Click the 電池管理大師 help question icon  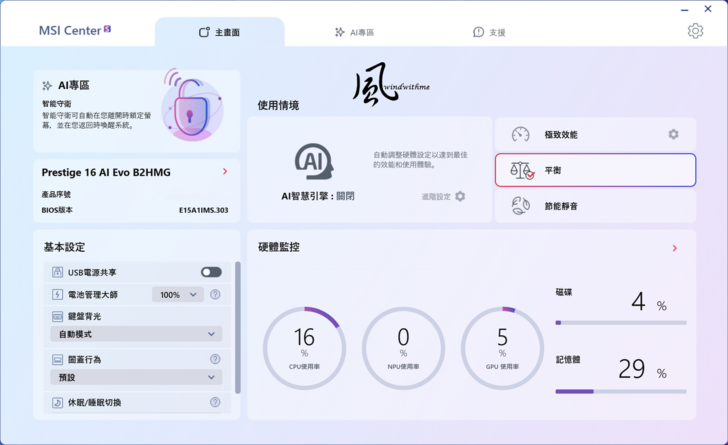(x=215, y=294)
